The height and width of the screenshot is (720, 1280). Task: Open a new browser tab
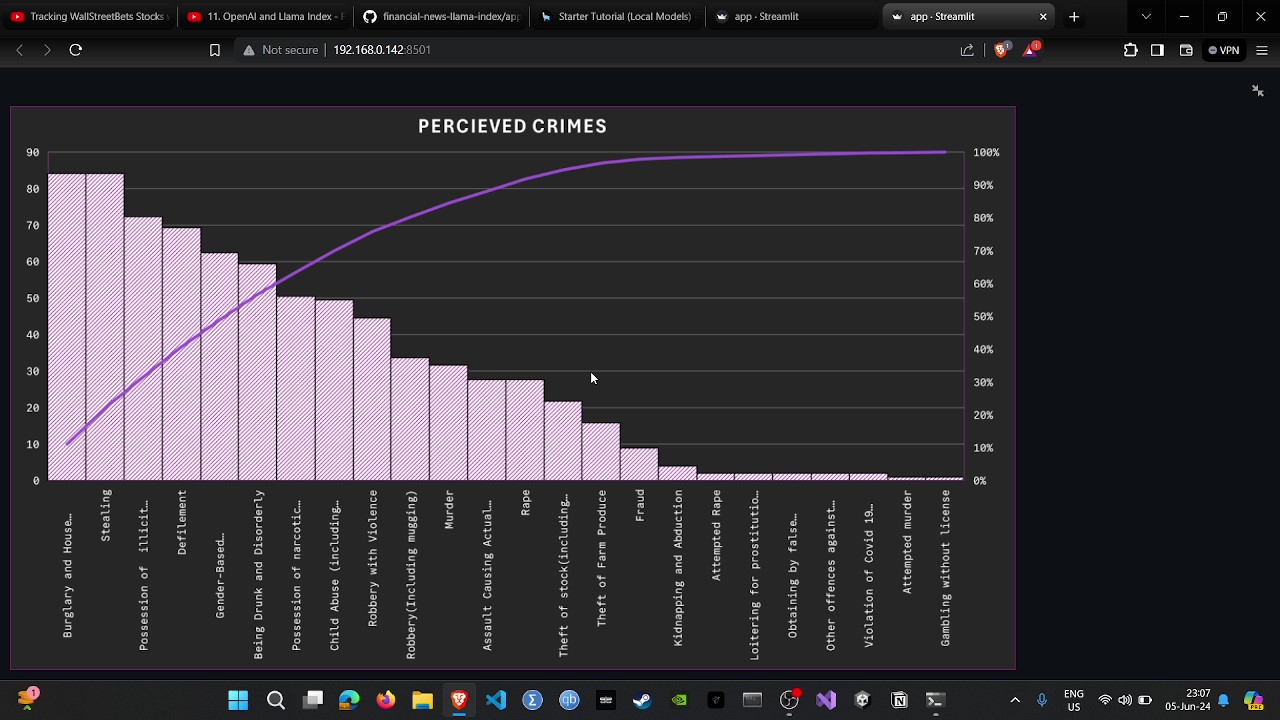1074,16
